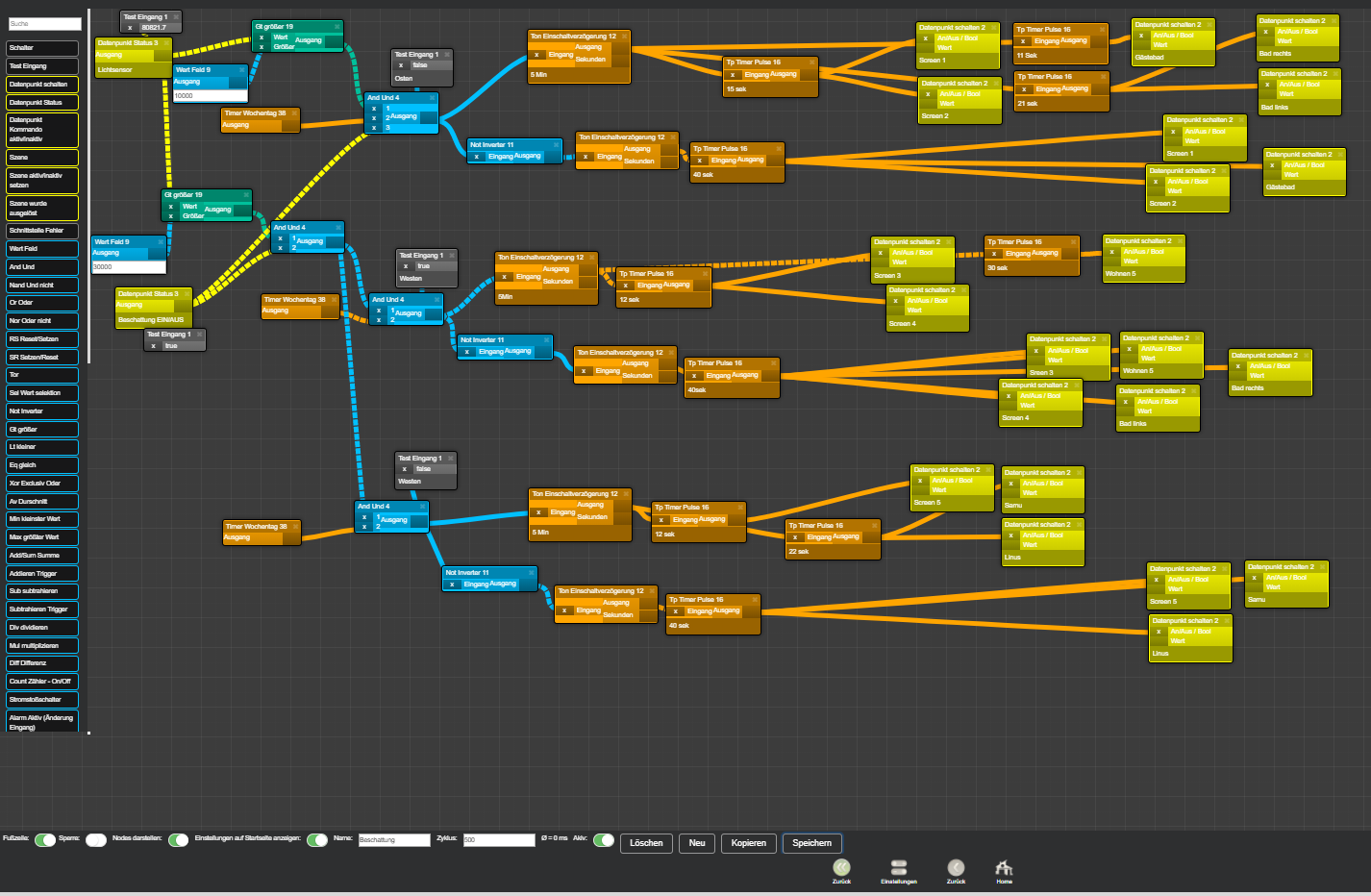Delete the Test Eingang node labeled Osten

[447, 55]
